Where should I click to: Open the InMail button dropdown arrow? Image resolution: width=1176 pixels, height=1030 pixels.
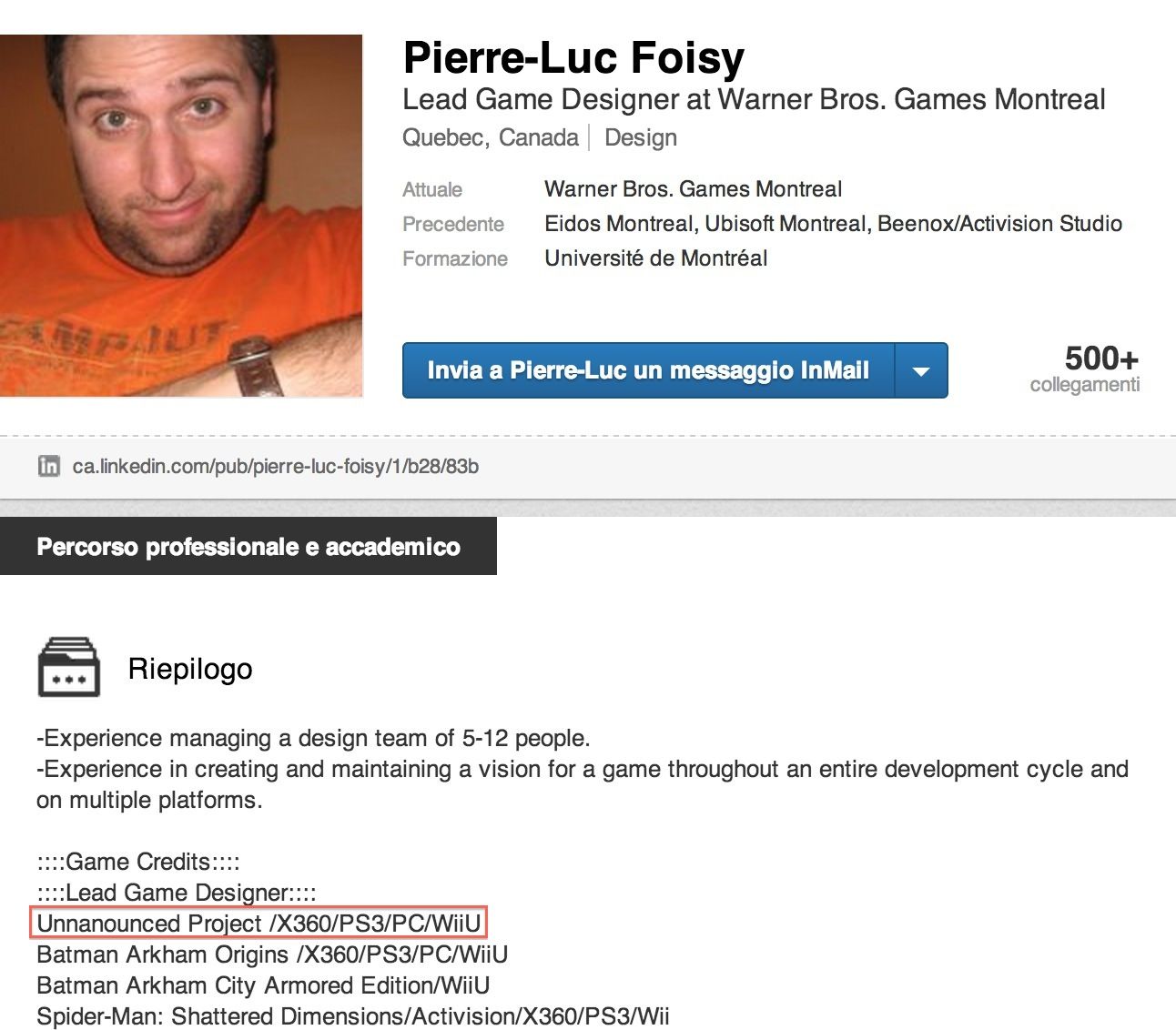921,370
